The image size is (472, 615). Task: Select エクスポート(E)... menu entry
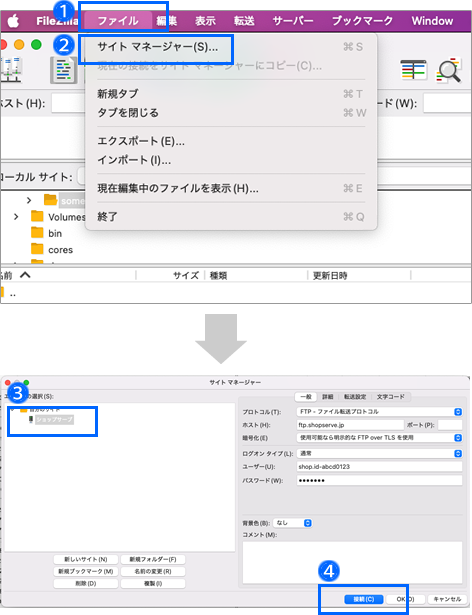pyautogui.click(x=141, y=141)
